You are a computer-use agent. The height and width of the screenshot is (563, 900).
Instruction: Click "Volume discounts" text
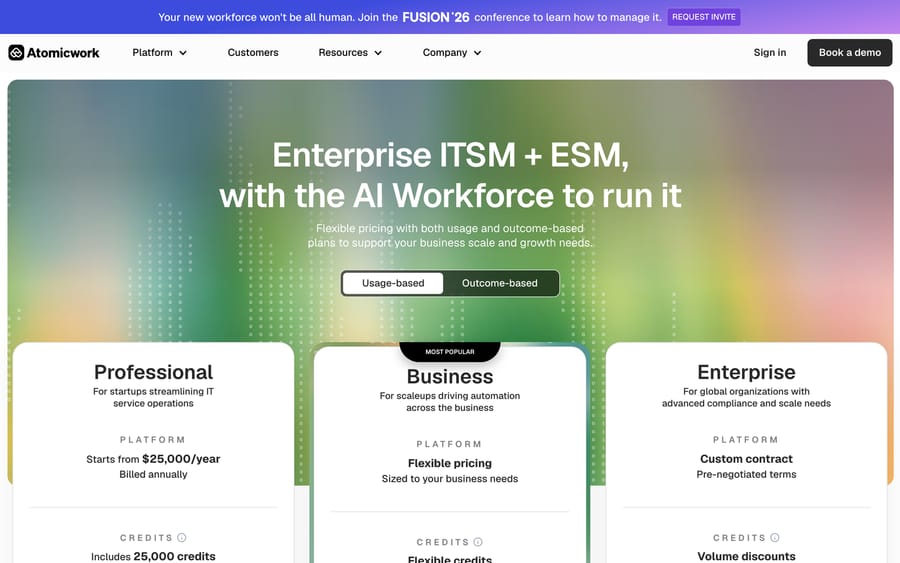[x=746, y=556]
